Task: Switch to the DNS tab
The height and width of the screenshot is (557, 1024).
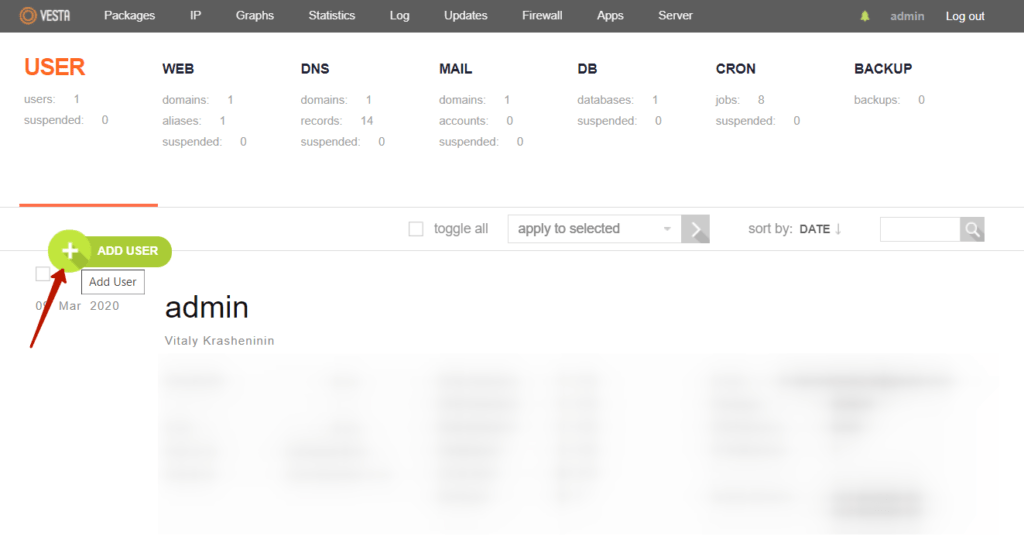Action: pos(315,69)
